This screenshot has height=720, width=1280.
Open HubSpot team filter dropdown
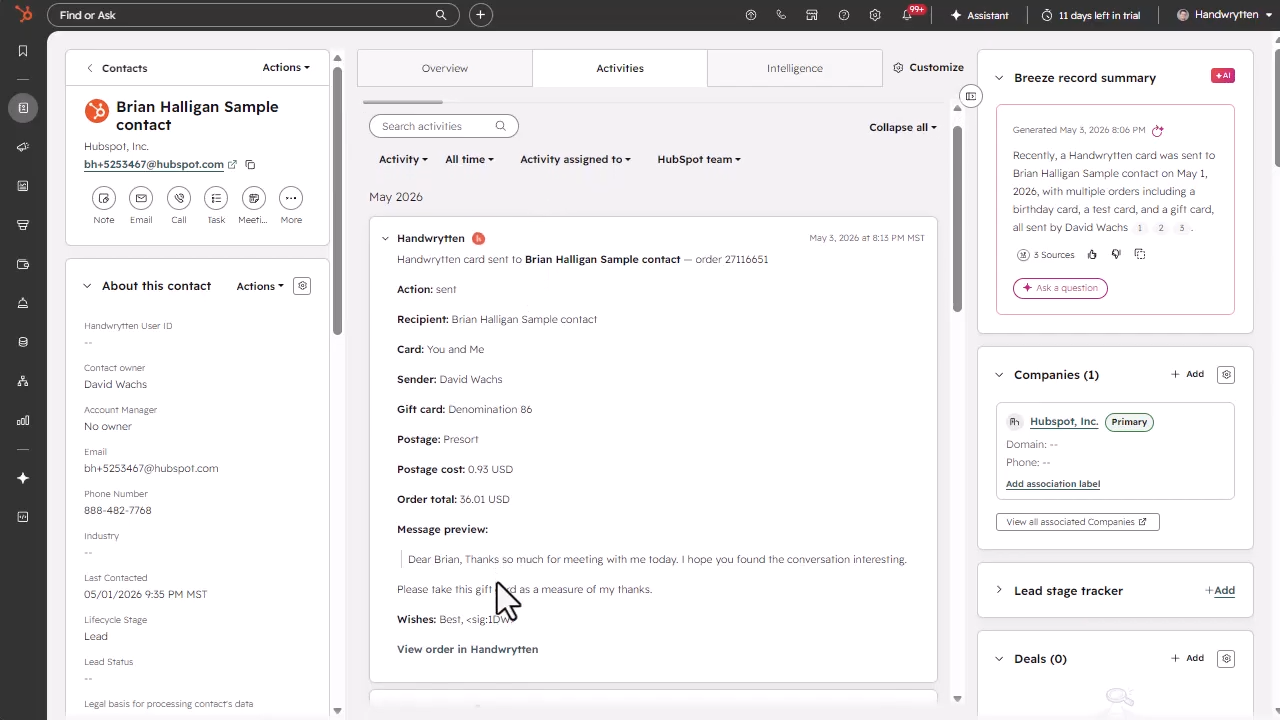pos(699,159)
